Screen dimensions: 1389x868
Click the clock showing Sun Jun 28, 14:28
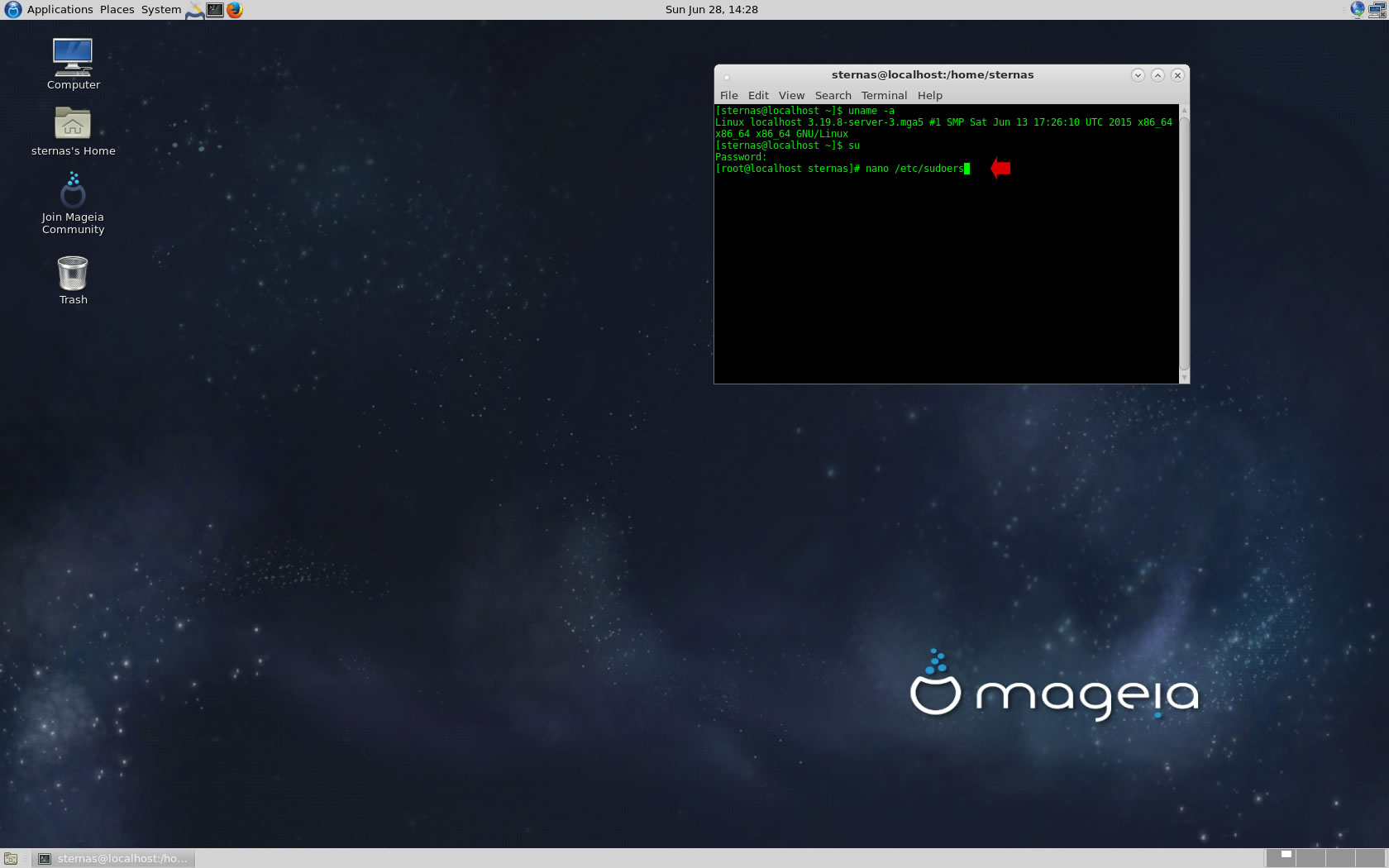click(x=711, y=10)
